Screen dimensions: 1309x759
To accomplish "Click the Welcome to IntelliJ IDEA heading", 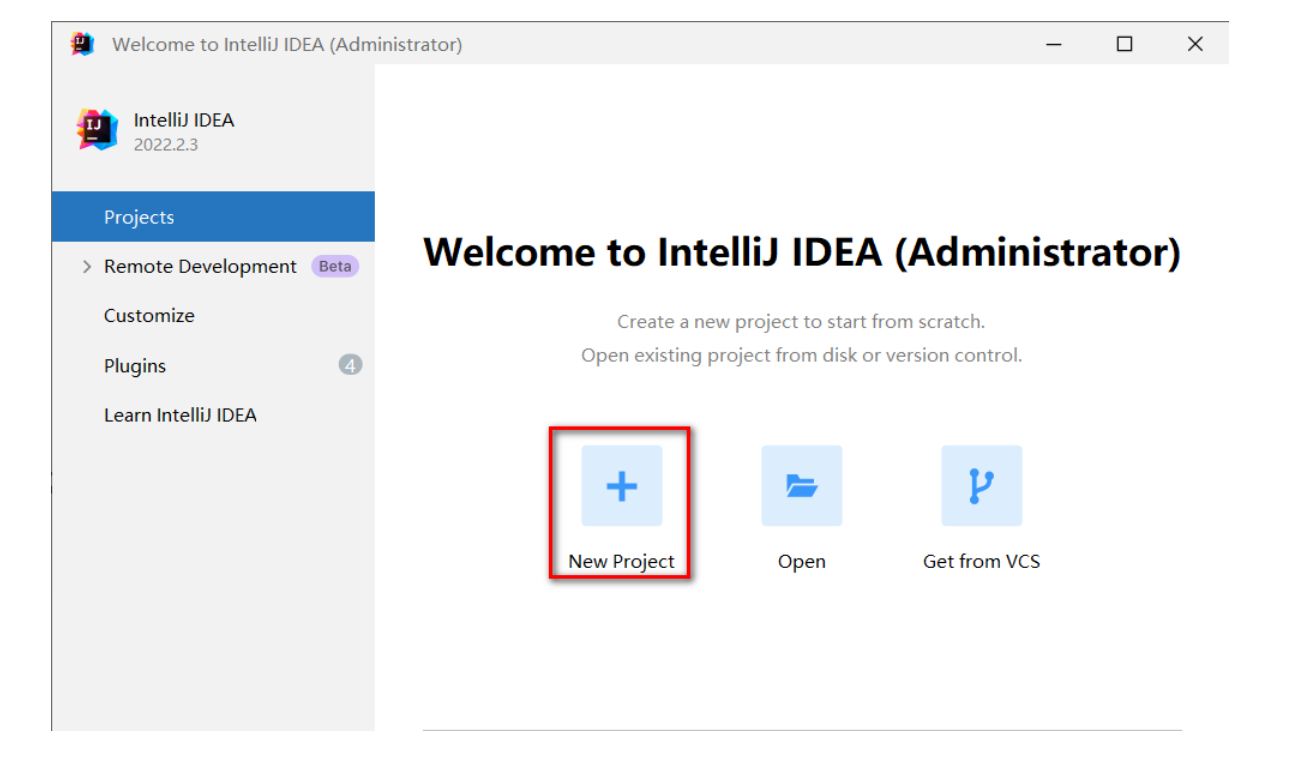I will pyautogui.click(x=802, y=252).
